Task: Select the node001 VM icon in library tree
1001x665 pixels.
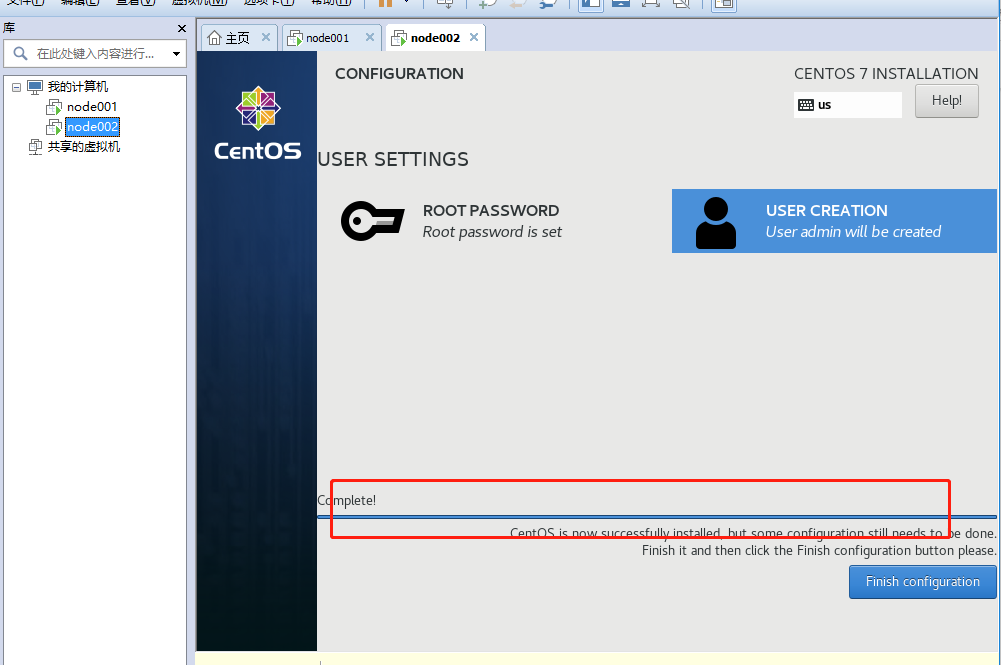Action: [x=54, y=107]
